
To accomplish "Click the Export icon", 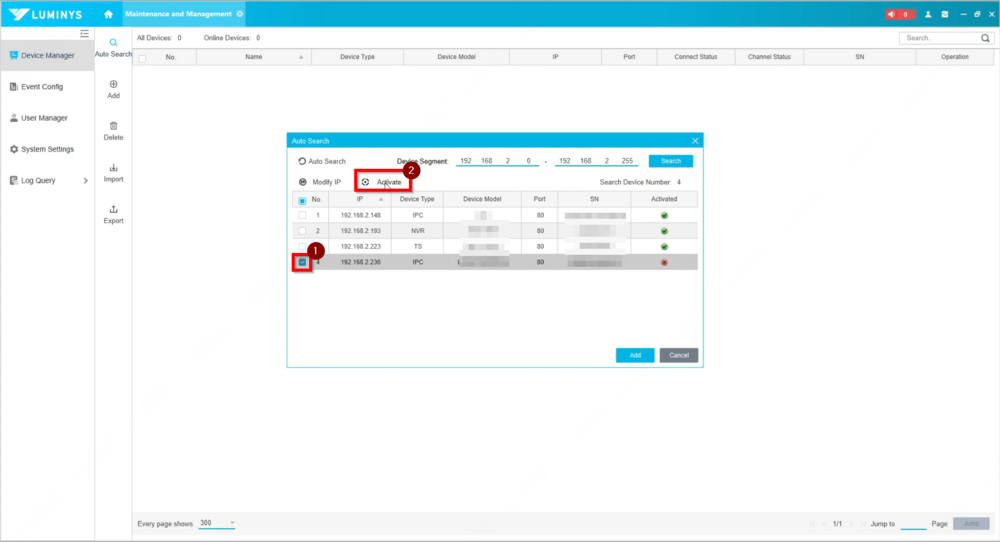I will coord(113,210).
